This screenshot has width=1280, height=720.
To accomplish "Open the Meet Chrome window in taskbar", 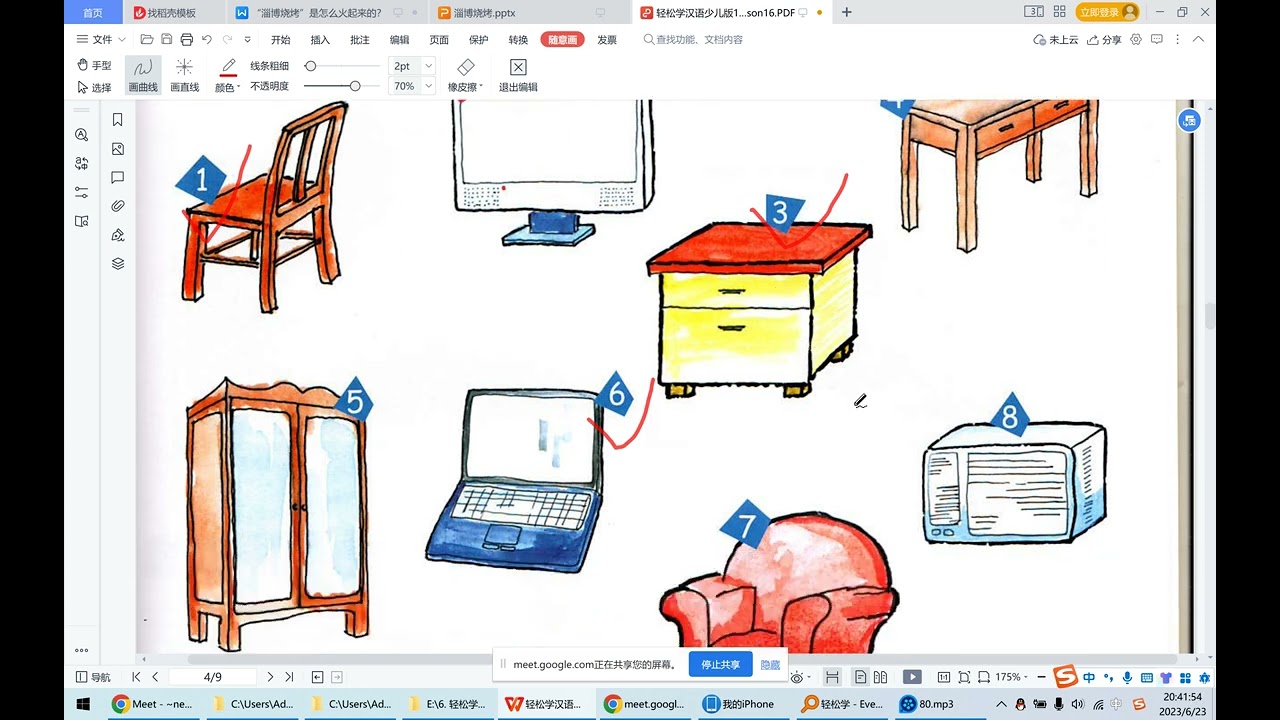I will click(x=153, y=704).
